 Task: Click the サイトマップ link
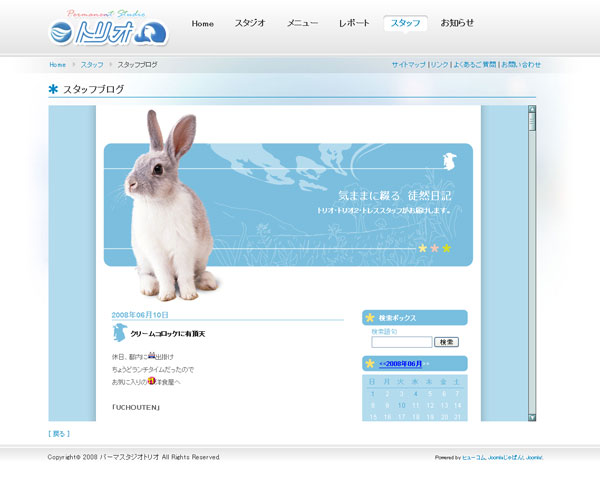point(408,64)
